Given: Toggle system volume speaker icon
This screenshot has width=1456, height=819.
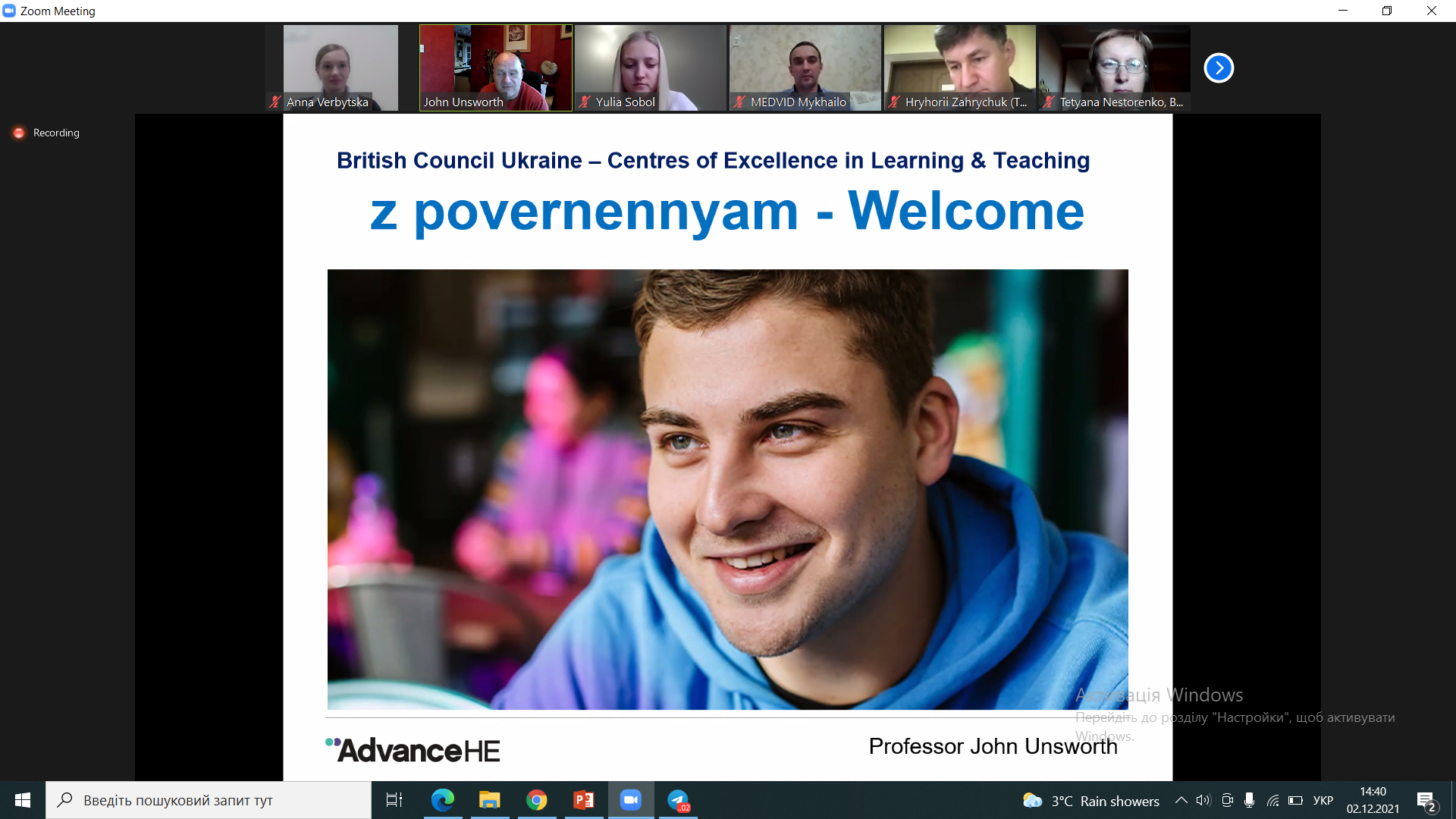Looking at the screenshot, I should pos(1203,801).
